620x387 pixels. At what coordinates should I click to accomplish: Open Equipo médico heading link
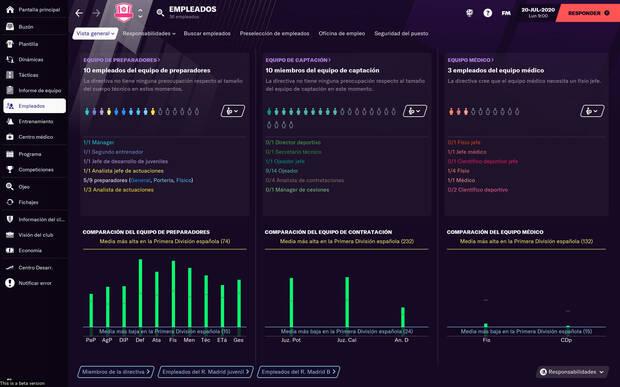pyautogui.click(x=471, y=60)
